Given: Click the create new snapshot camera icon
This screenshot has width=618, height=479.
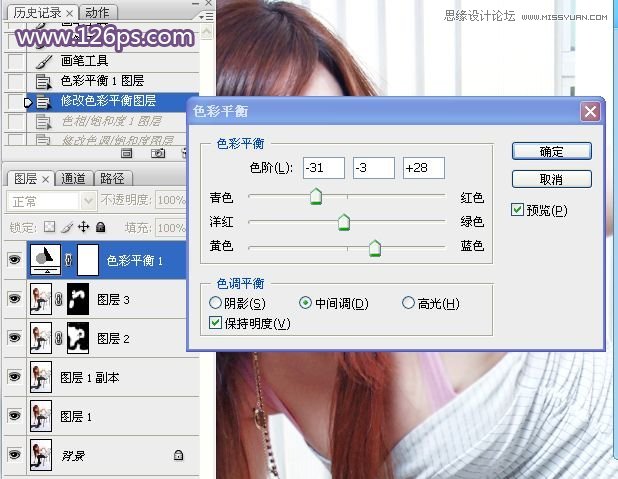Looking at the screenshot, I should pyautogui.click(x=158, y=153).
